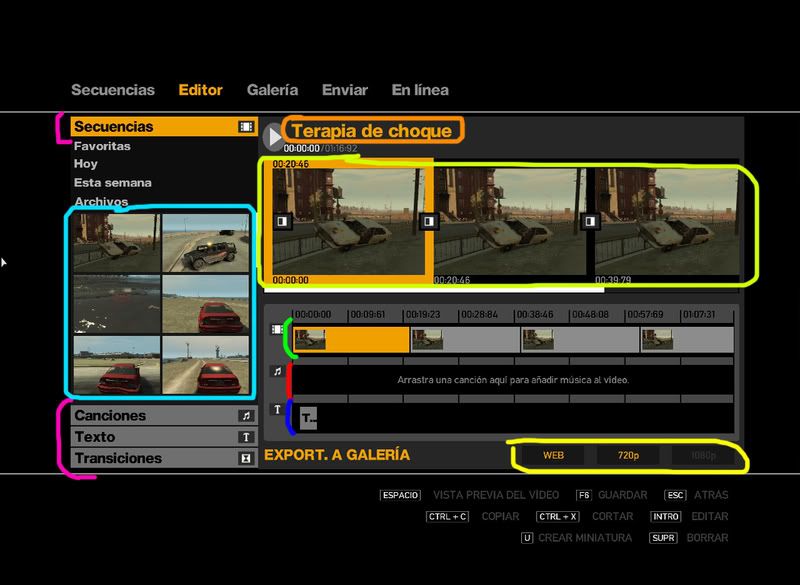Select the orange first clip on timeline

[351, 340]
